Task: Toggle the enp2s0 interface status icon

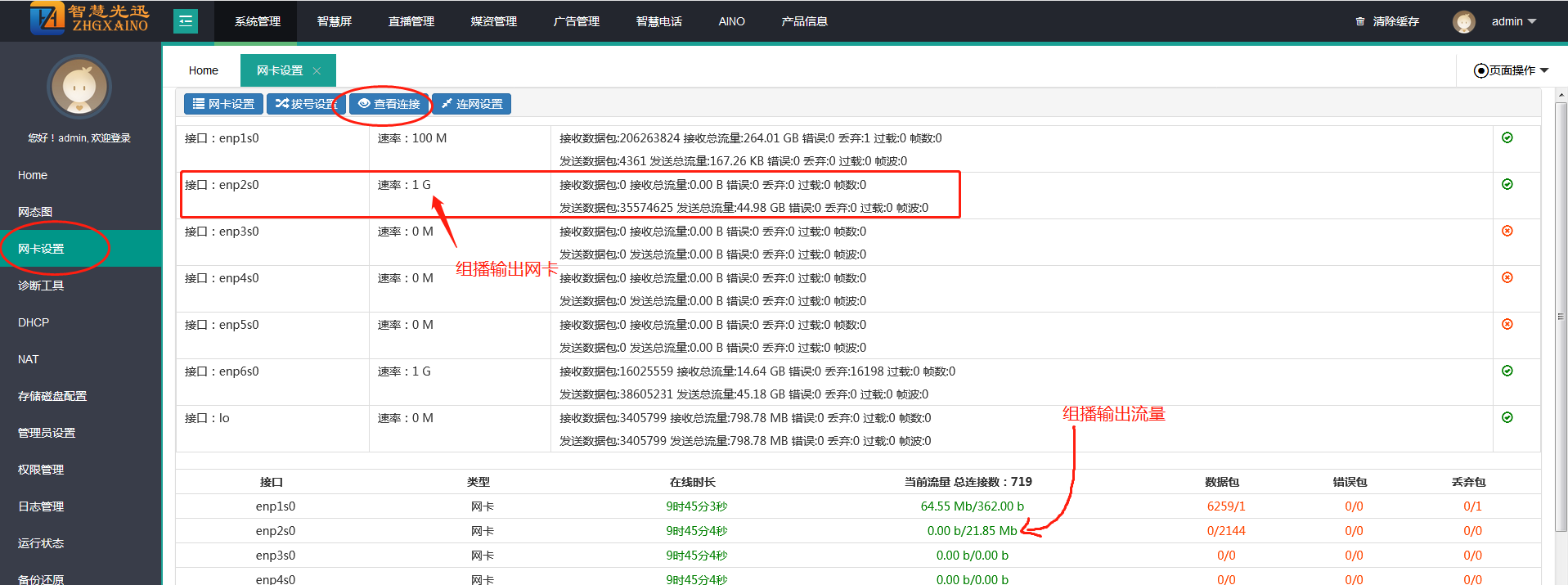Action: [x=1507, y=184]
